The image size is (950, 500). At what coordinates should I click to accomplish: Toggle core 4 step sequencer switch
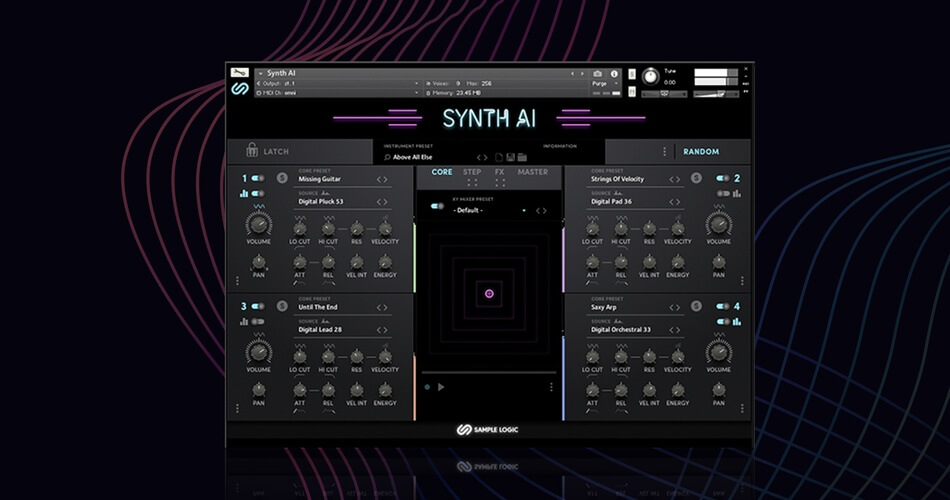coord(723,322)
